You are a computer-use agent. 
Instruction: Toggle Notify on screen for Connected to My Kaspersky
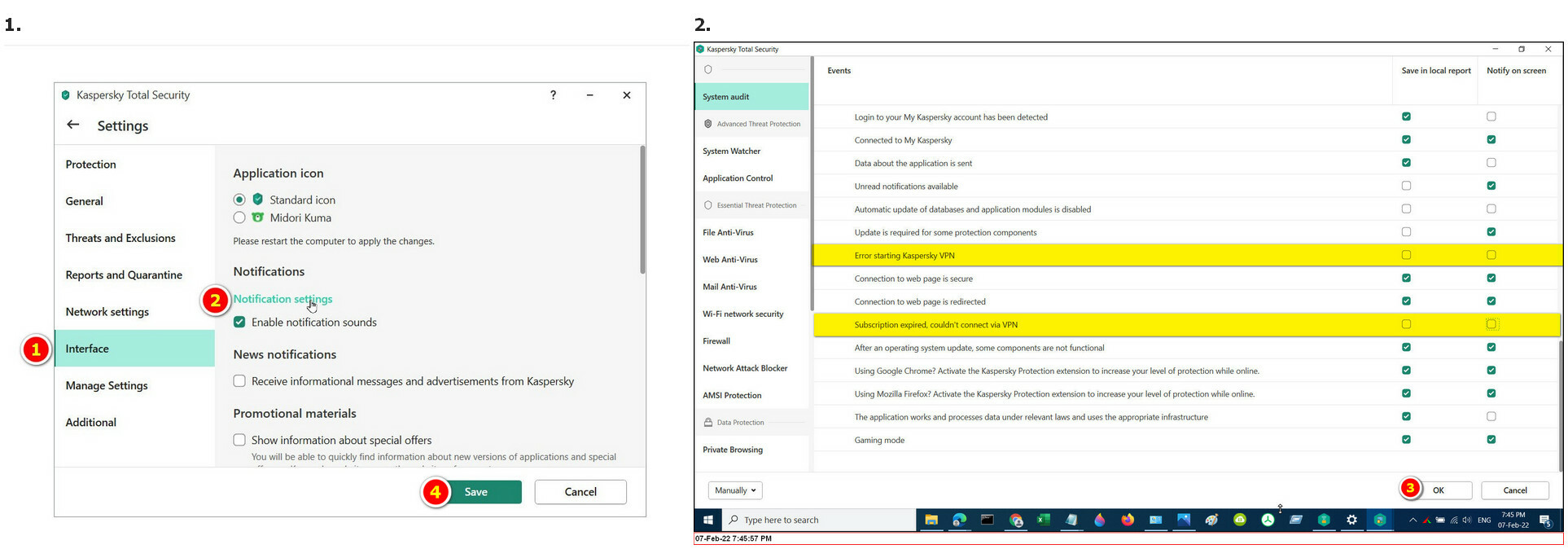(1491, 139)
